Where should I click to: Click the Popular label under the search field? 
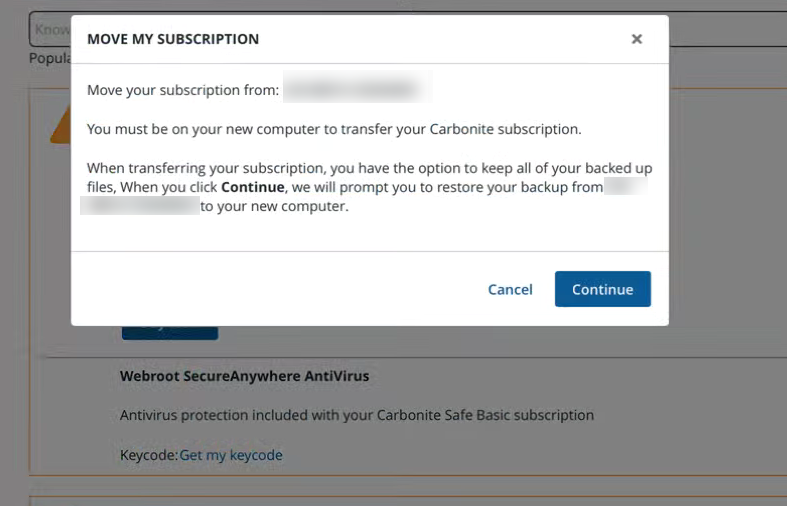[49, 58]
